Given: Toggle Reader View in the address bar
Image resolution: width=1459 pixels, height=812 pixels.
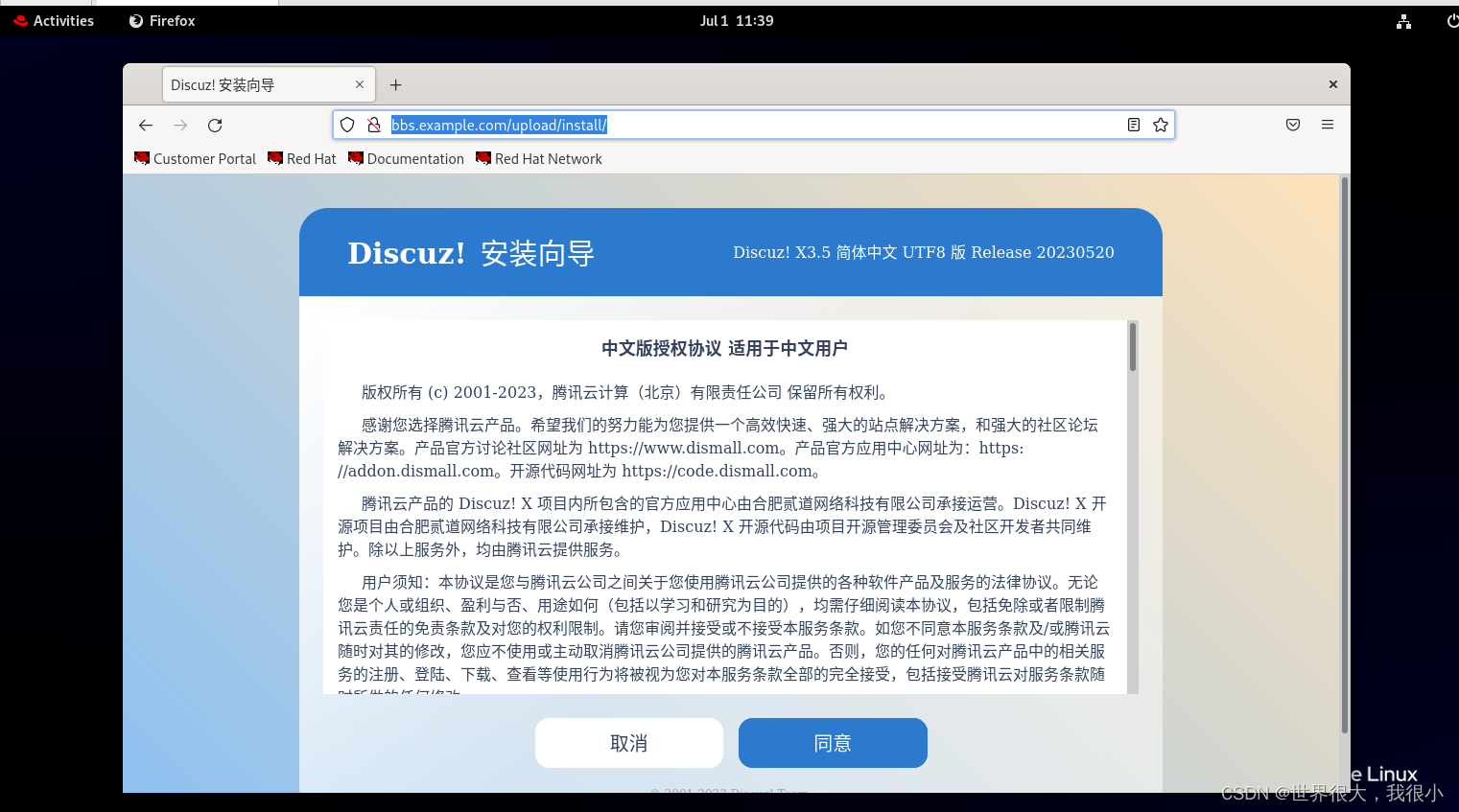Looking at the screenshot, I should click(x=1133, y=125).
